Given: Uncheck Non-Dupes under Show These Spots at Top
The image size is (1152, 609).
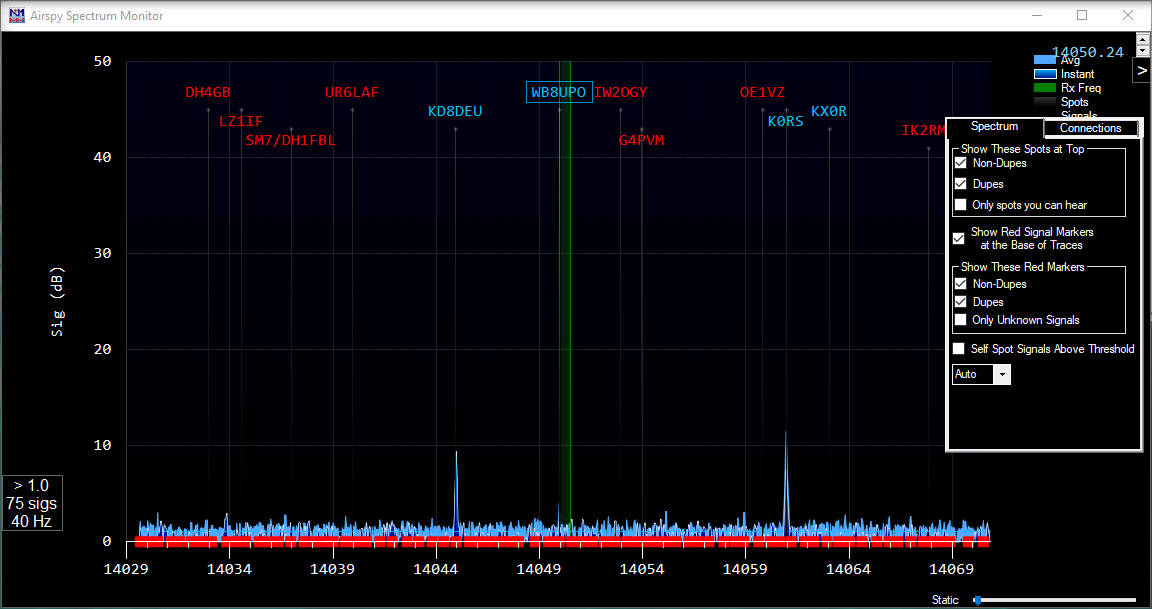Looking at the screenshot, I should click(x=960, y=163).
